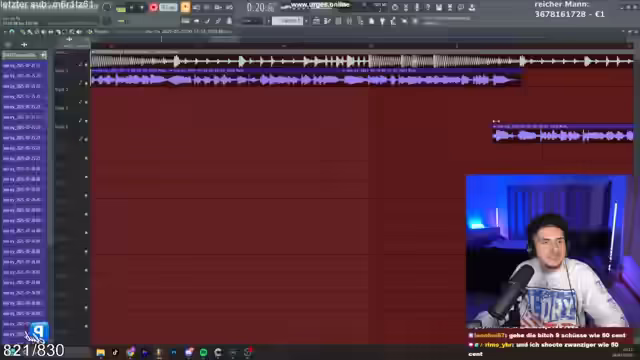Adjust the master pitch knob
The image size is (640, 360).
pyautogui.click(x=107, y=20)
